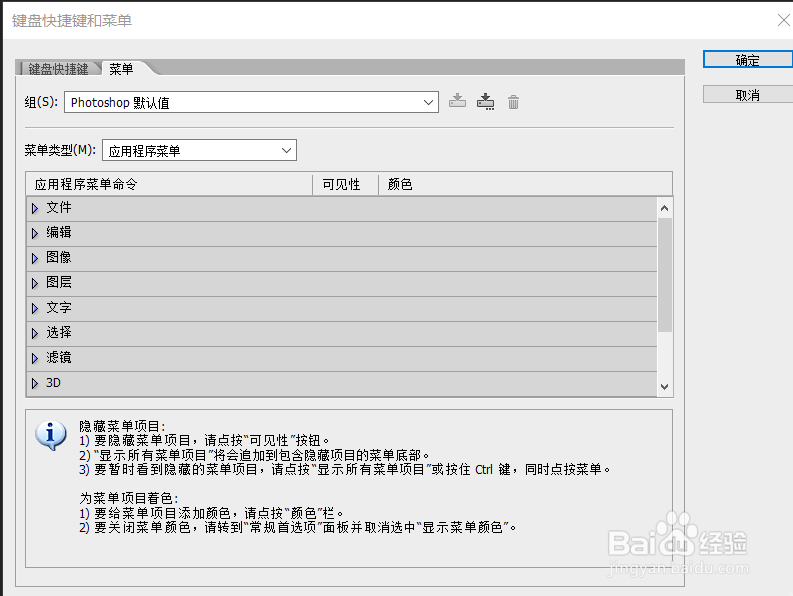
Task: Click the 为菜单项目着色 help heading
Action: 128,498
